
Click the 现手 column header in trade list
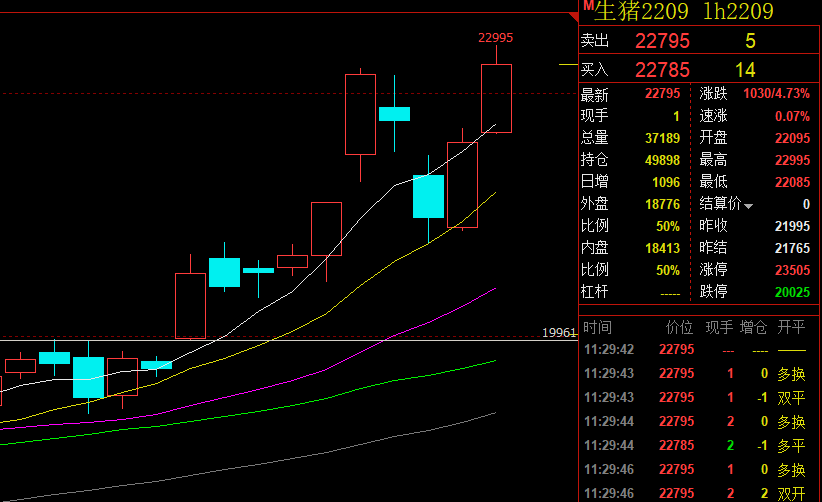(719, 328)
